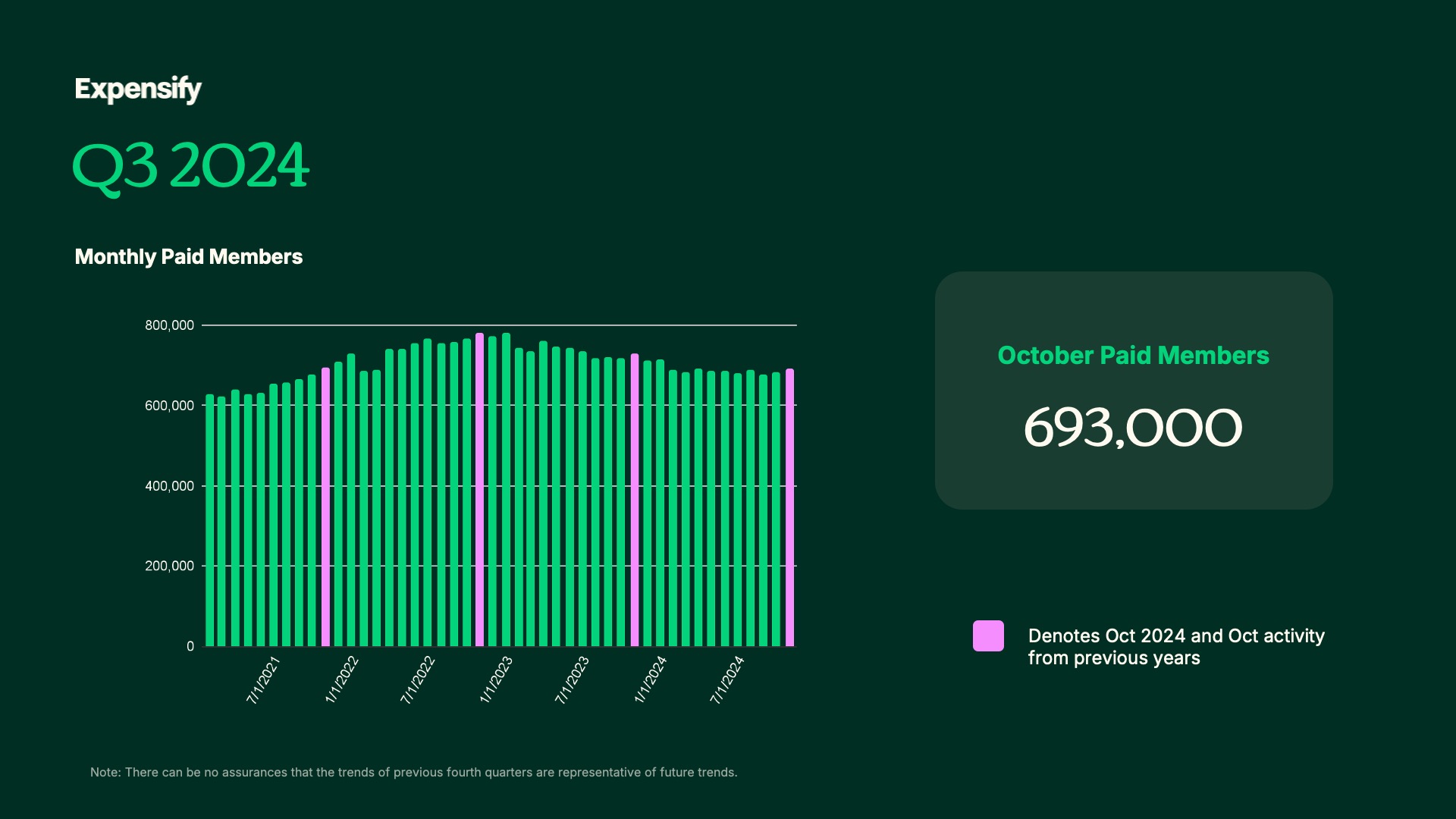Click the 400,000 y-axis label

point(169,486)
